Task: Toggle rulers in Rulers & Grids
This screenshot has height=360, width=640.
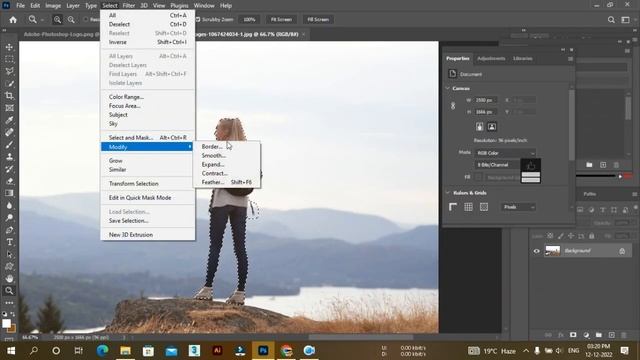Action: (453, 207)
